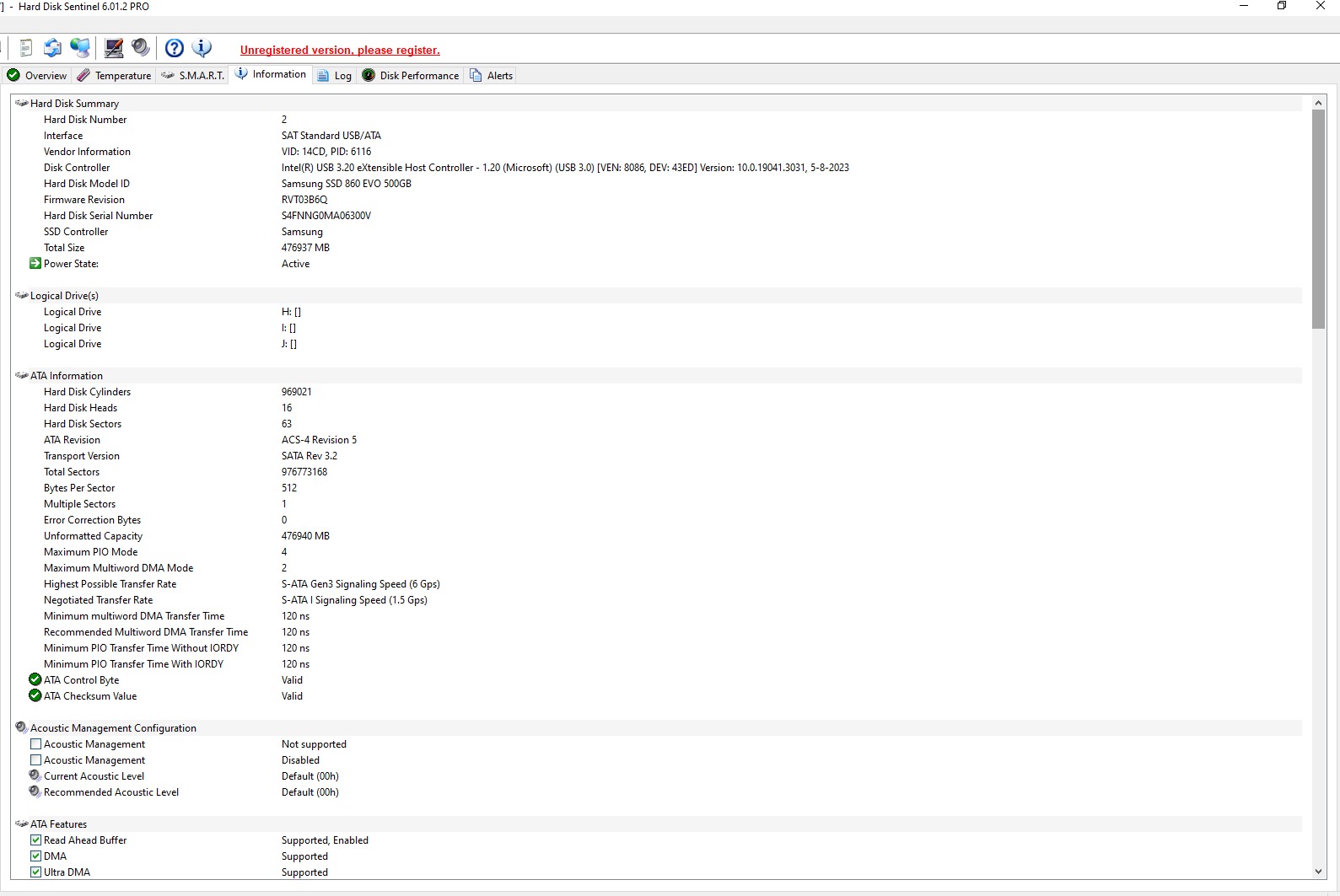Select the Error Correction Bytes row
Image resolution: width=1340 pixels, height=896 pixels.
[658, 520]
